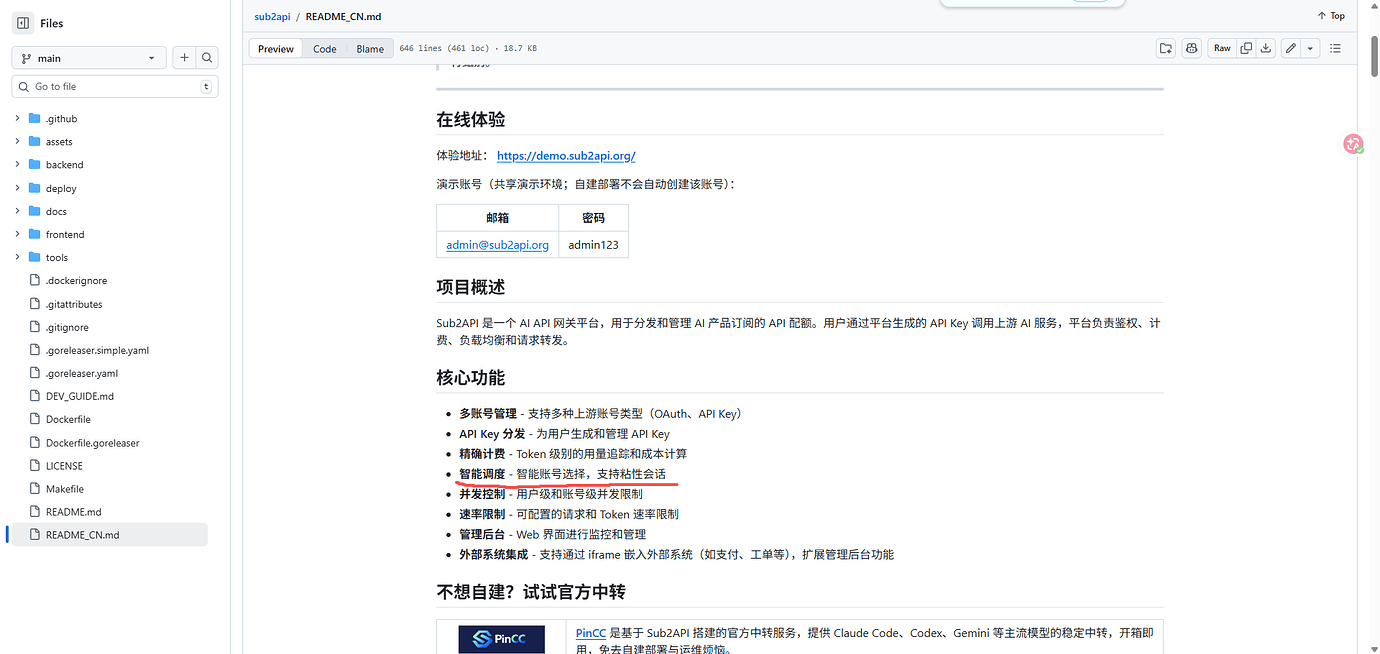Expand the docs folder chevron
Screen dimensions: 1380x654
(x=17, y=211)
